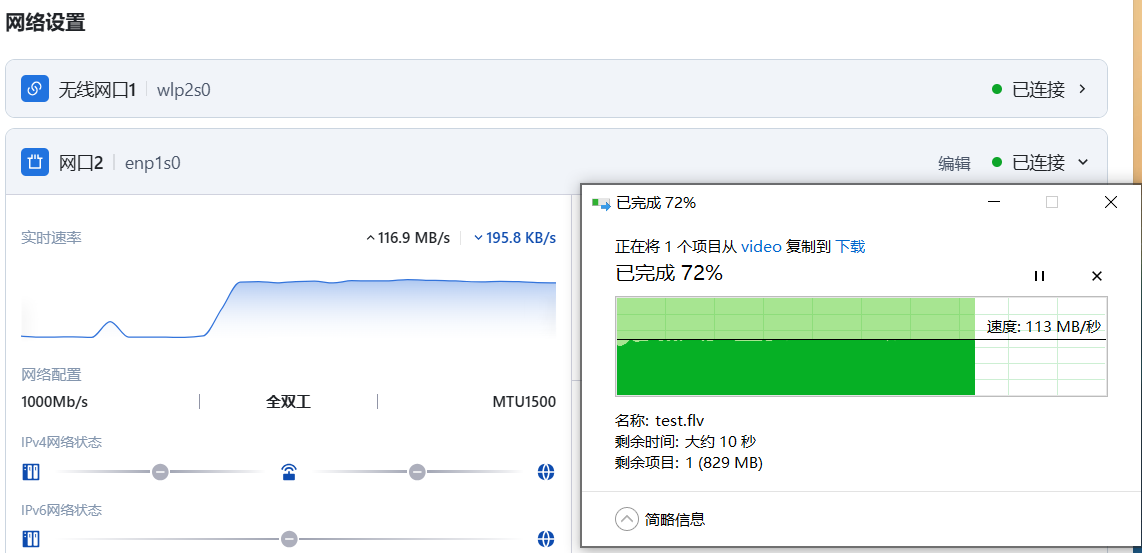Click 已连接 status of 无线网口1
Viewport: 1142px width, 553px height.
click(1039, 89)
